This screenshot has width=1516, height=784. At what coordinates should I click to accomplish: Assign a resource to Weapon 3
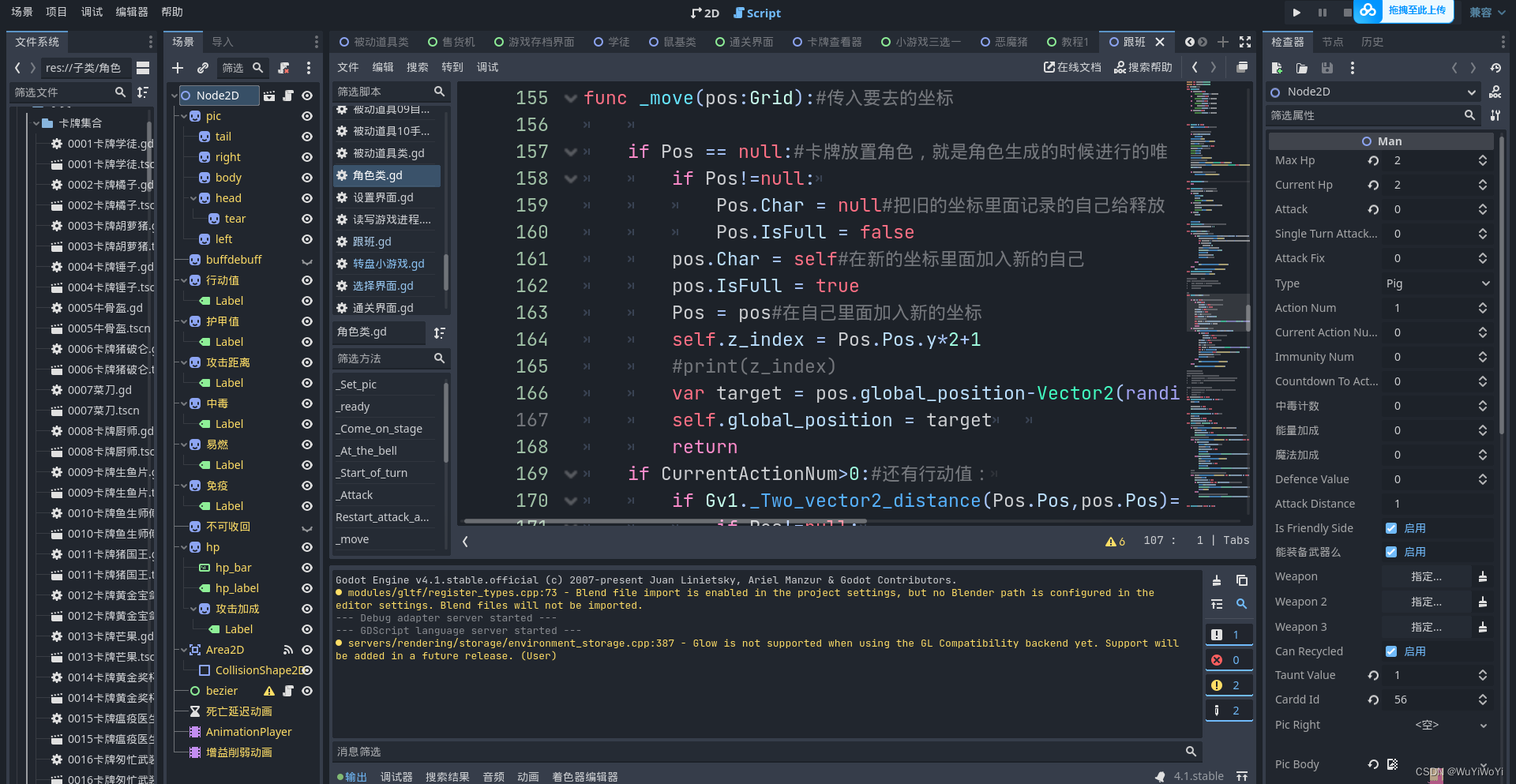pyautogui.click(x=1426, y=627)
